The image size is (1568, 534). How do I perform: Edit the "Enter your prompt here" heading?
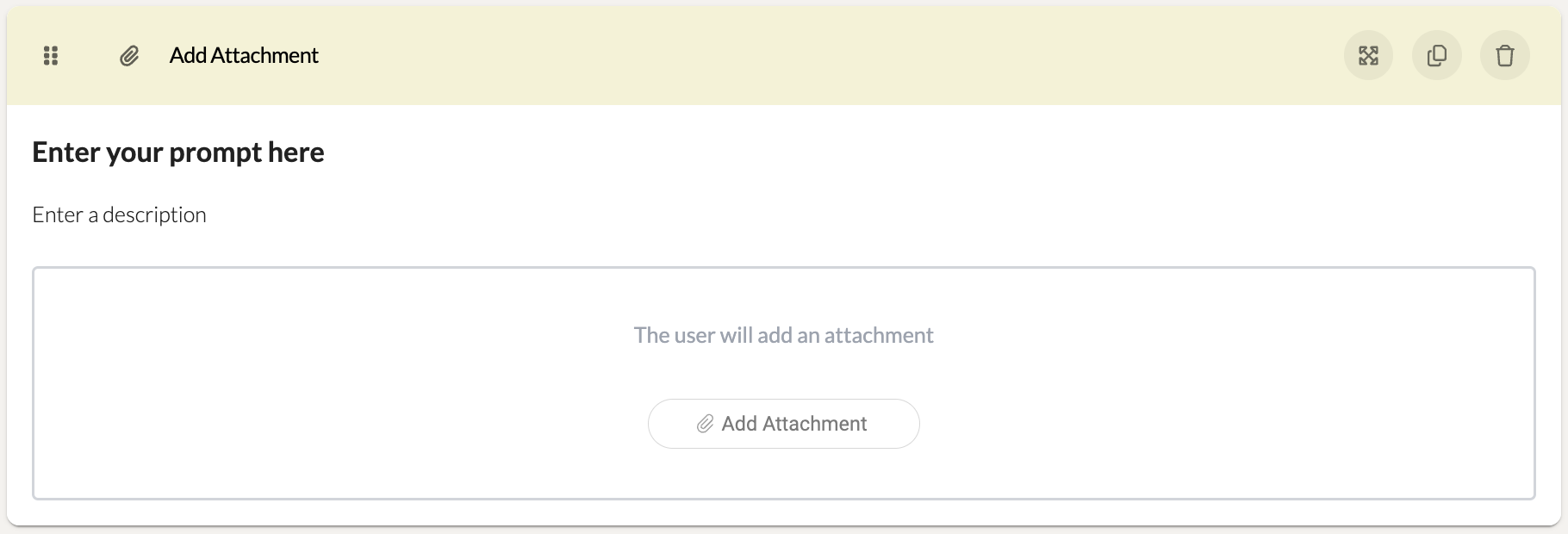[x=178, y=152]
